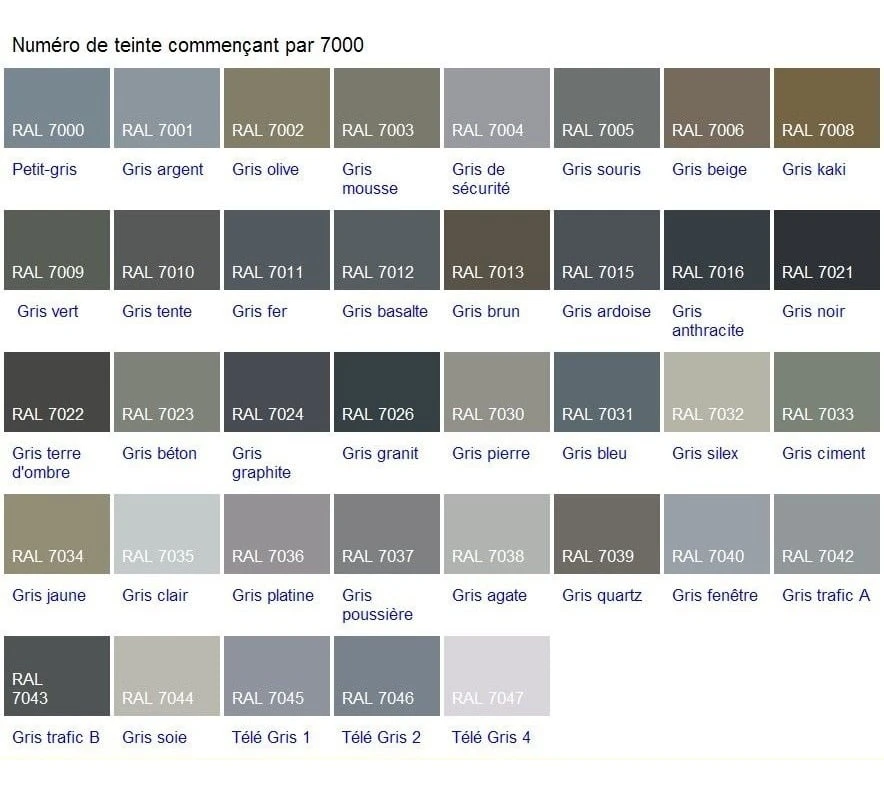
Task: Click the Gris de sécurité link
Action: tap(481, 179)
